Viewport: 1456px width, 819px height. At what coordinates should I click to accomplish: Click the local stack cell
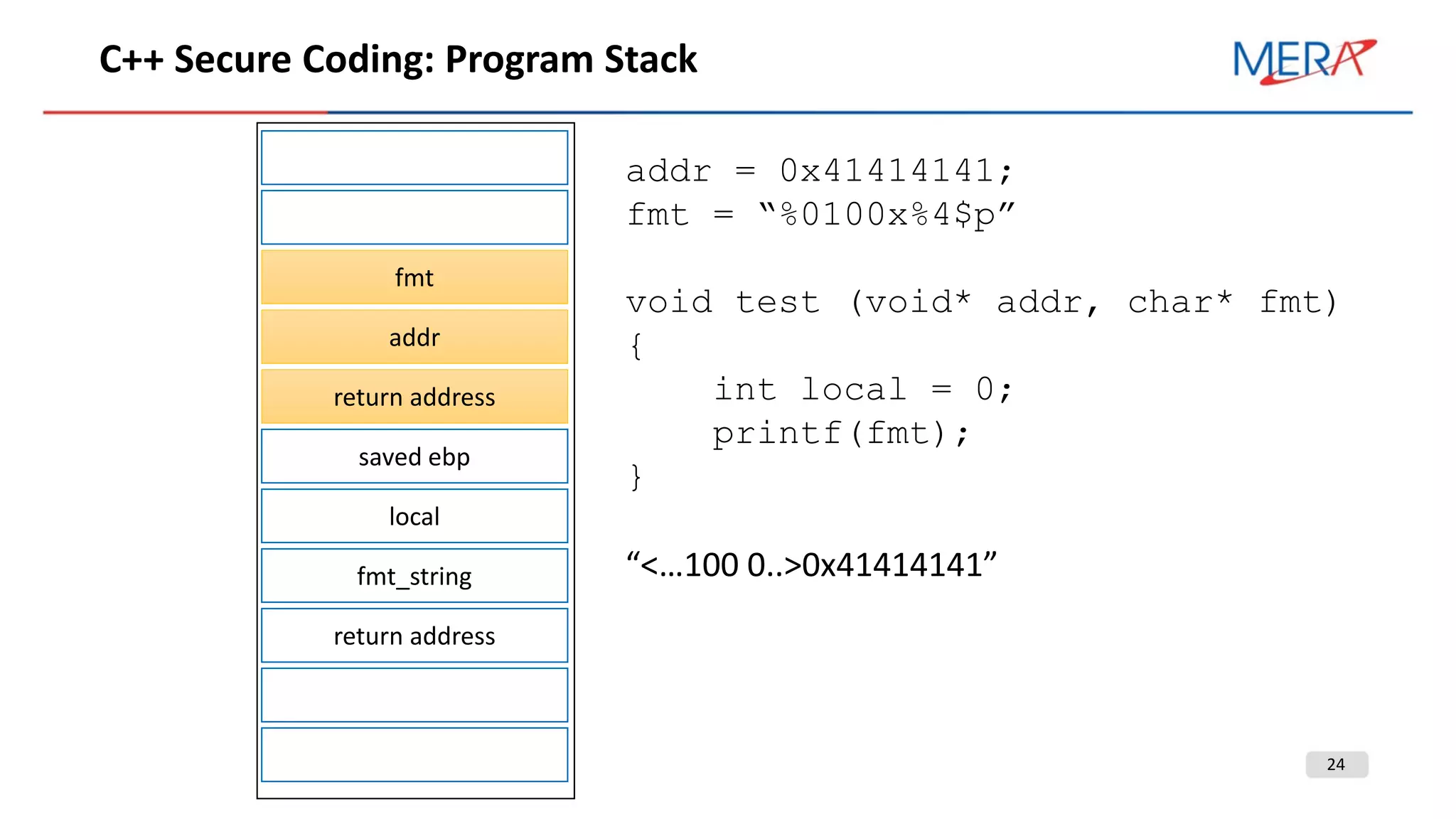point(414,516)
